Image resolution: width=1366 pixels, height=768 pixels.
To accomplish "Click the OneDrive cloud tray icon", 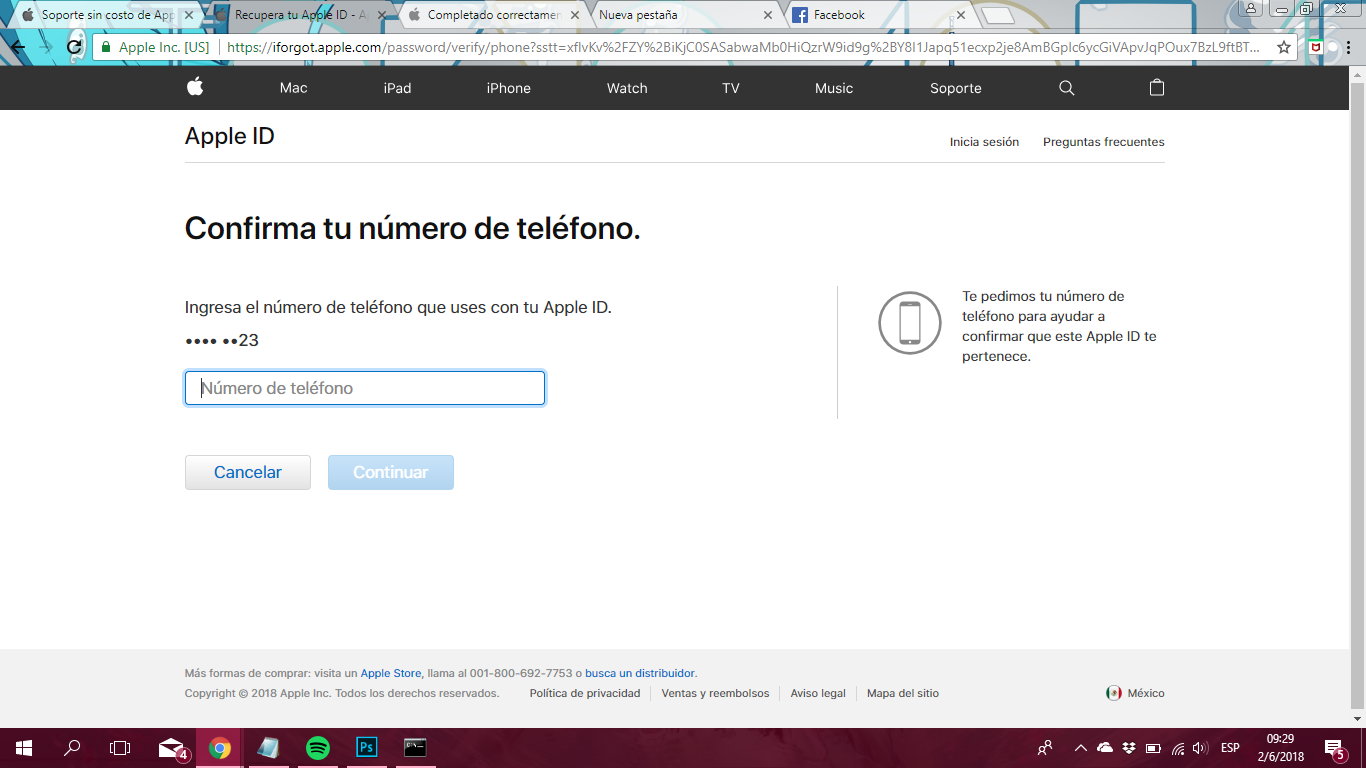I will tap(1105, 748).
